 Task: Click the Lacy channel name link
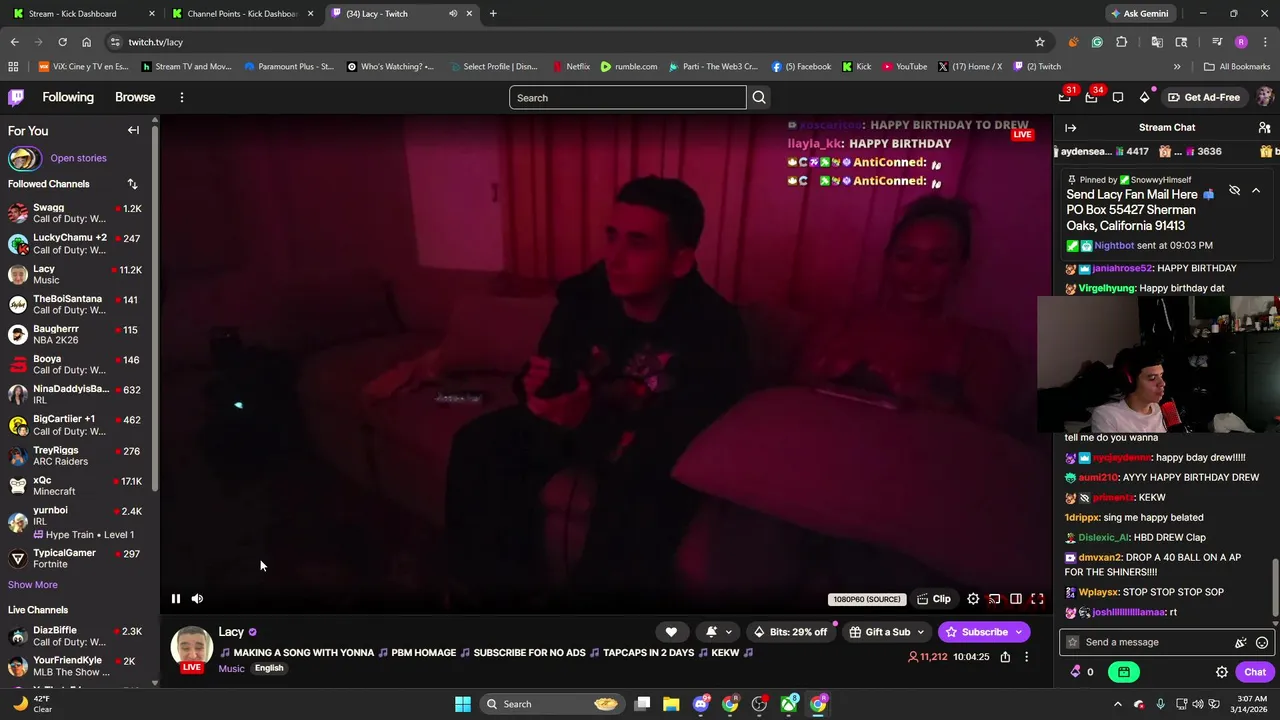click(231, 632)
